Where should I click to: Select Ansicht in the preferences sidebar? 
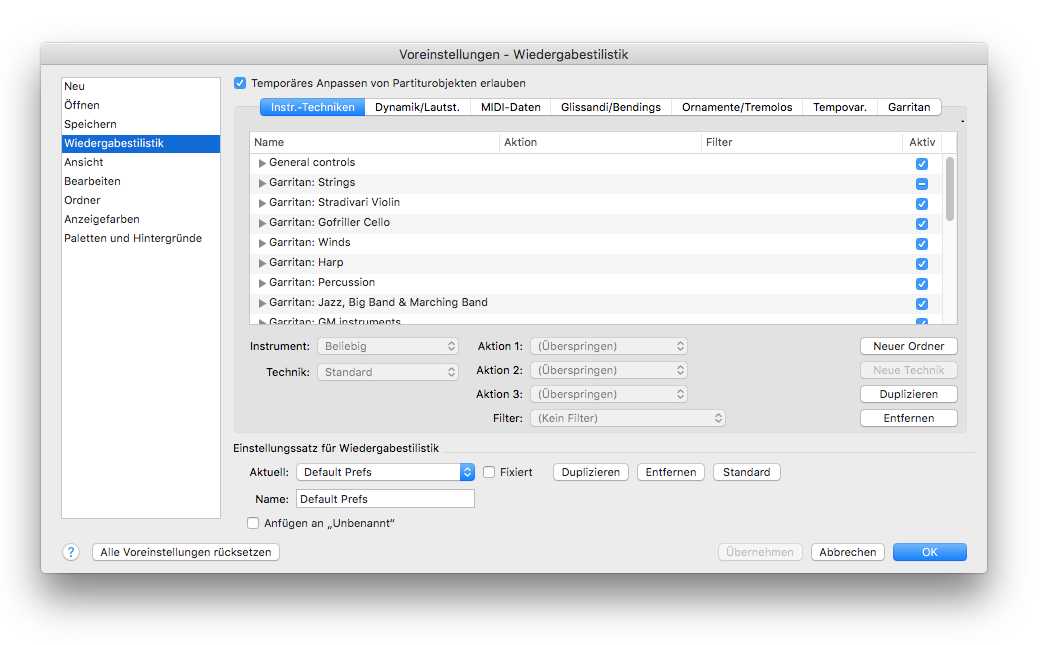tap(140, 163)
